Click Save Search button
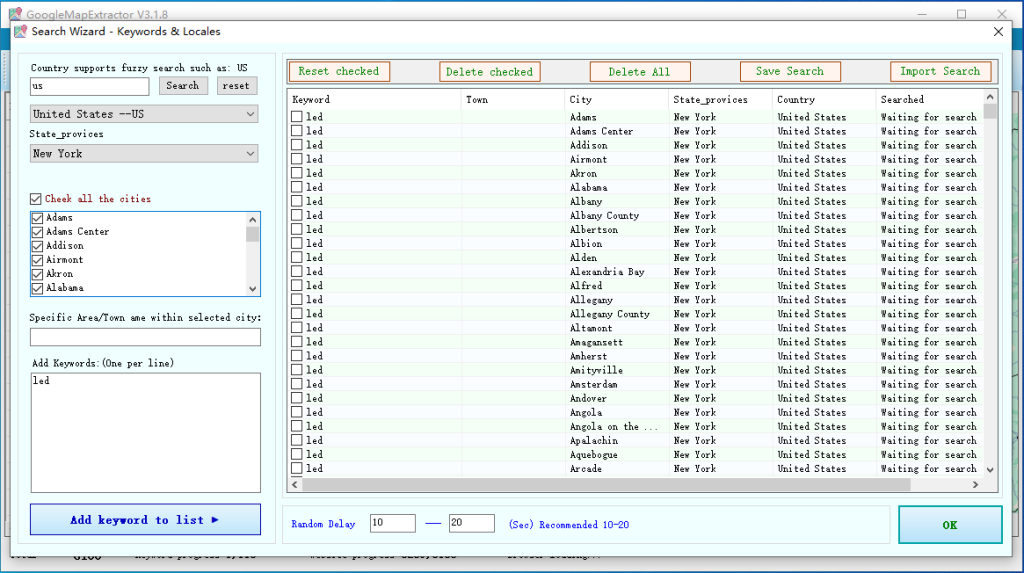Screen dimensions: 1024x573 point(790,72)
